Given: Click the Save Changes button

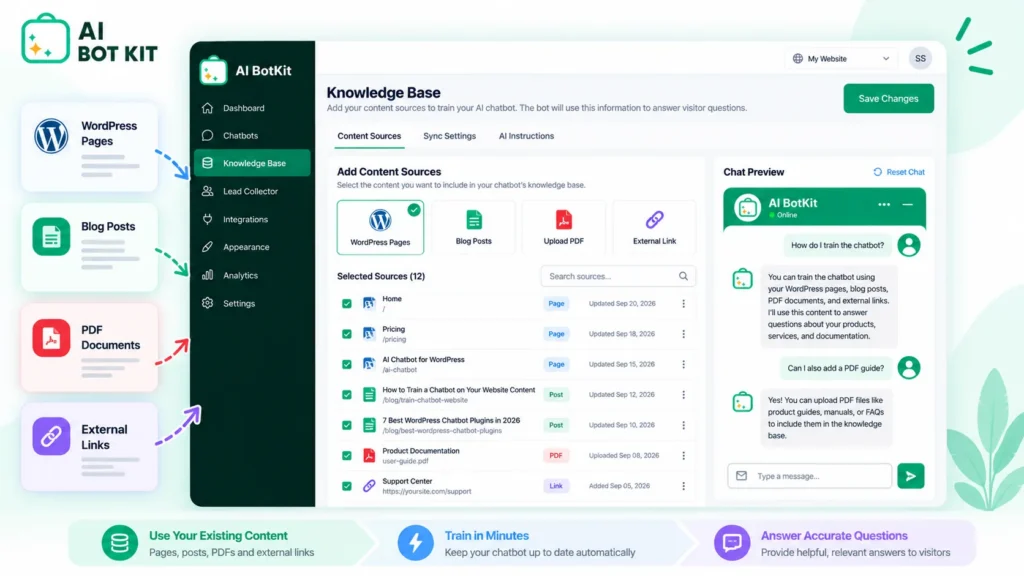Looking at the screenshot, I should pyautogui.click(x=888, y=99).
